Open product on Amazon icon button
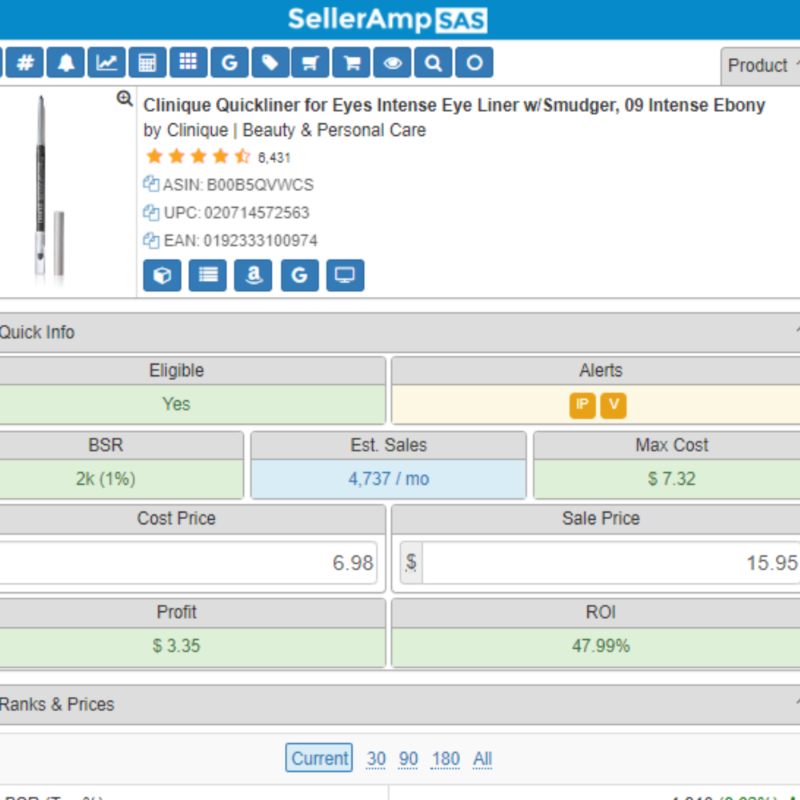The image size is (800, 800). click(253, 276)
